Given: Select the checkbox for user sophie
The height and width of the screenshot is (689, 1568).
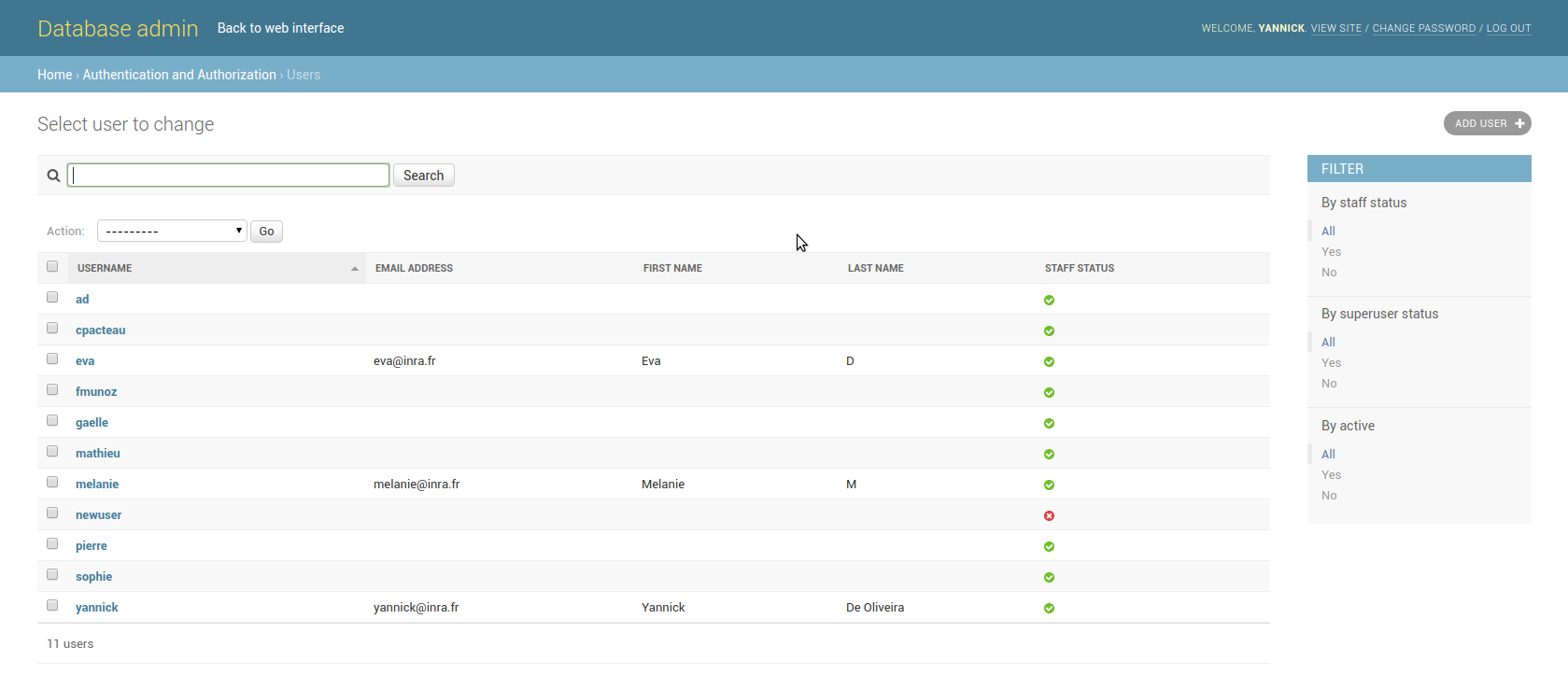Looking at the screenshot, I should coord(52,574).
